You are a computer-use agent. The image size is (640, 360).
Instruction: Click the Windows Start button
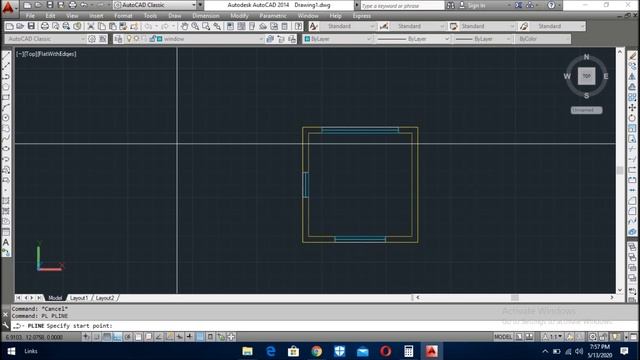[x=11, y=351]
